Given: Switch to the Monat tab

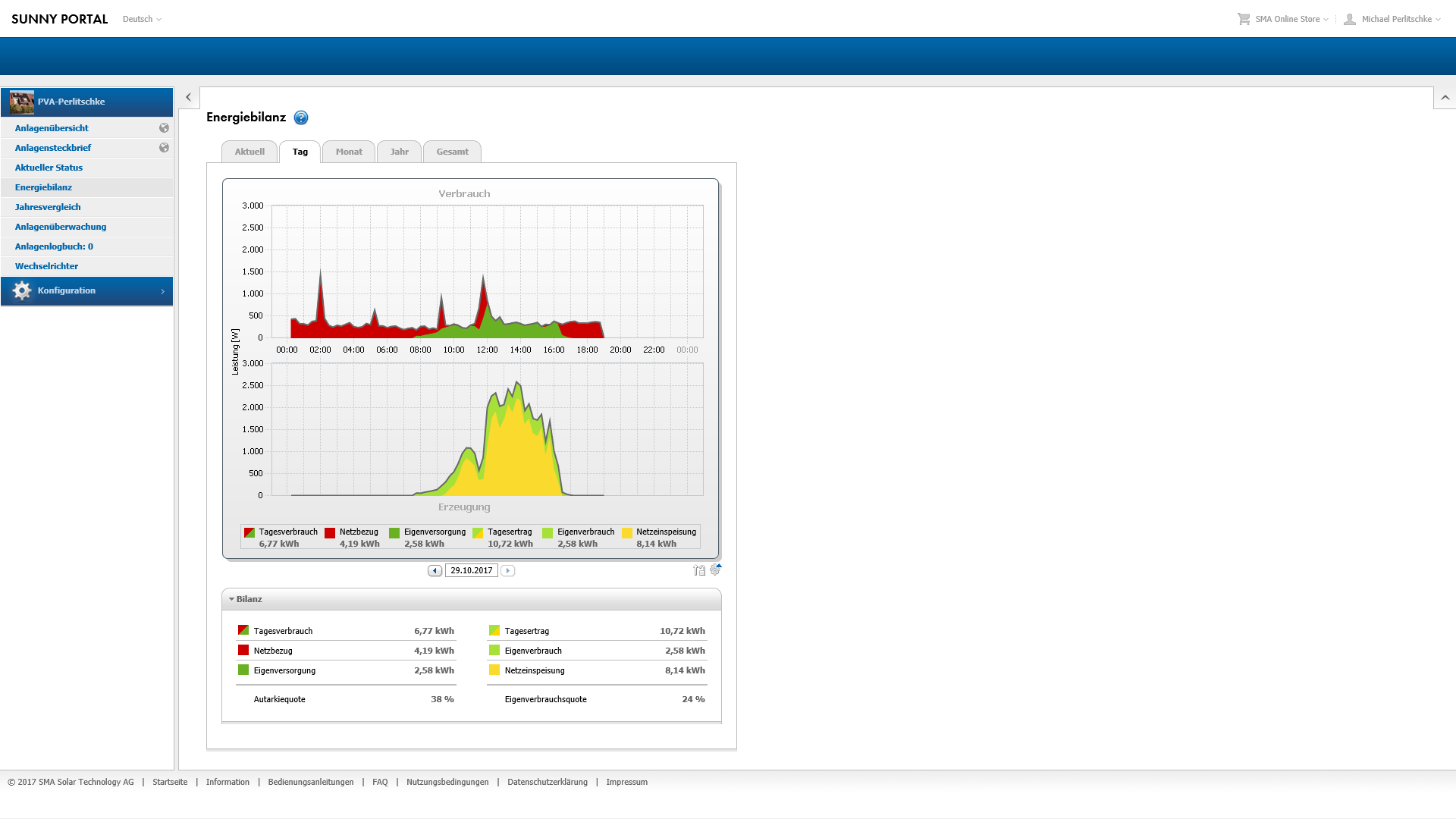Looking at the screenshot, I should [349, 152].
